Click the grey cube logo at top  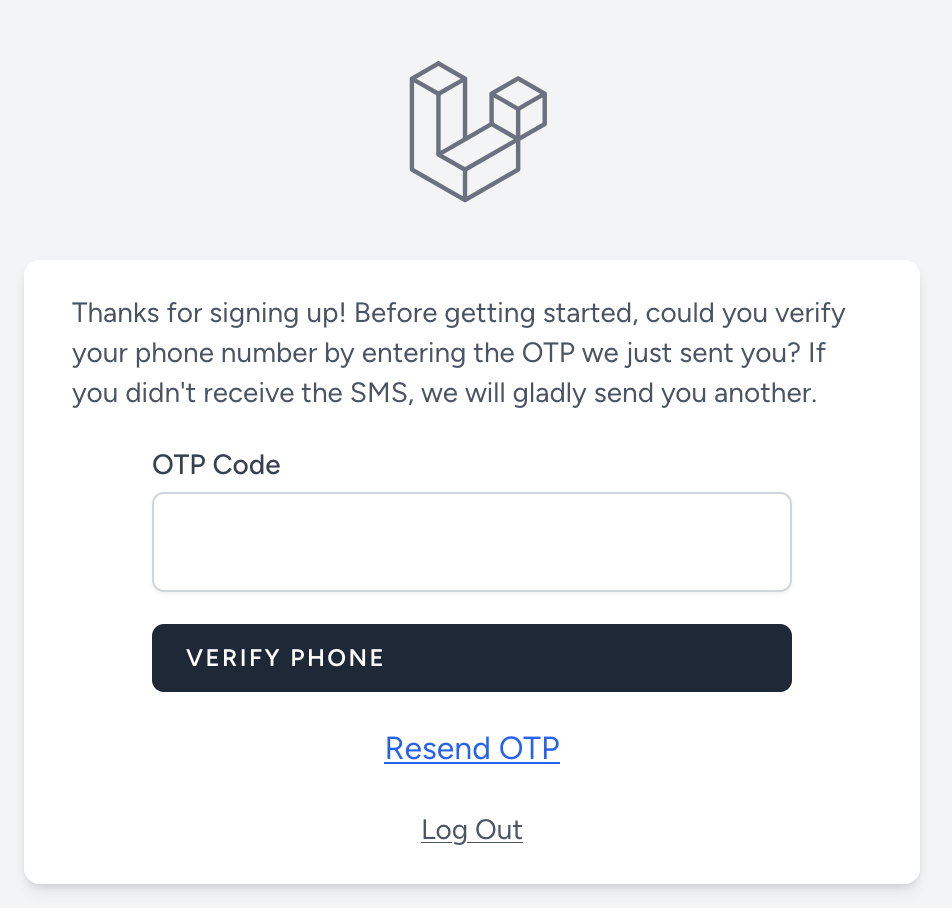point(477,131)
